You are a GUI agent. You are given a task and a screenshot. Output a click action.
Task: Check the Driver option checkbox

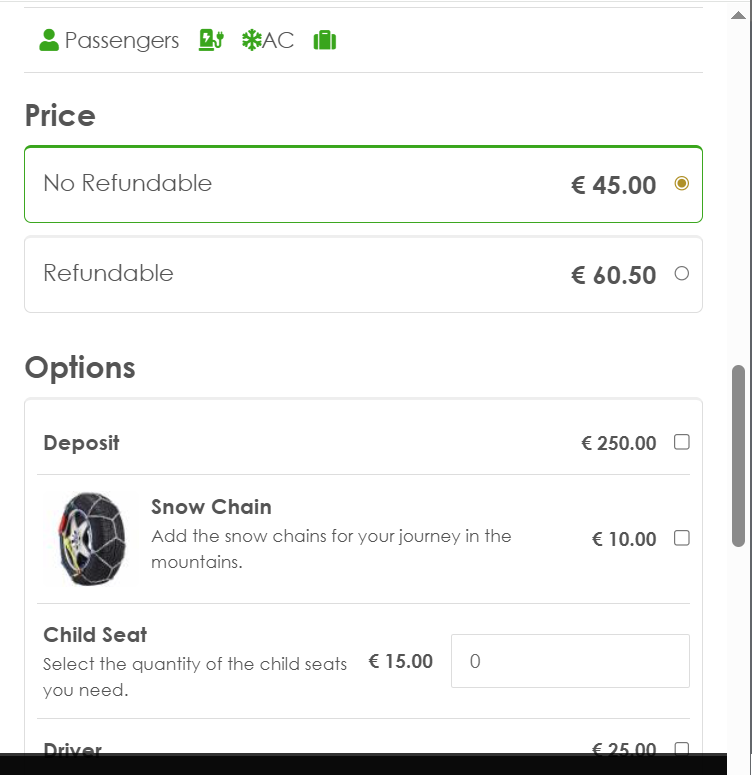[682, 748]
